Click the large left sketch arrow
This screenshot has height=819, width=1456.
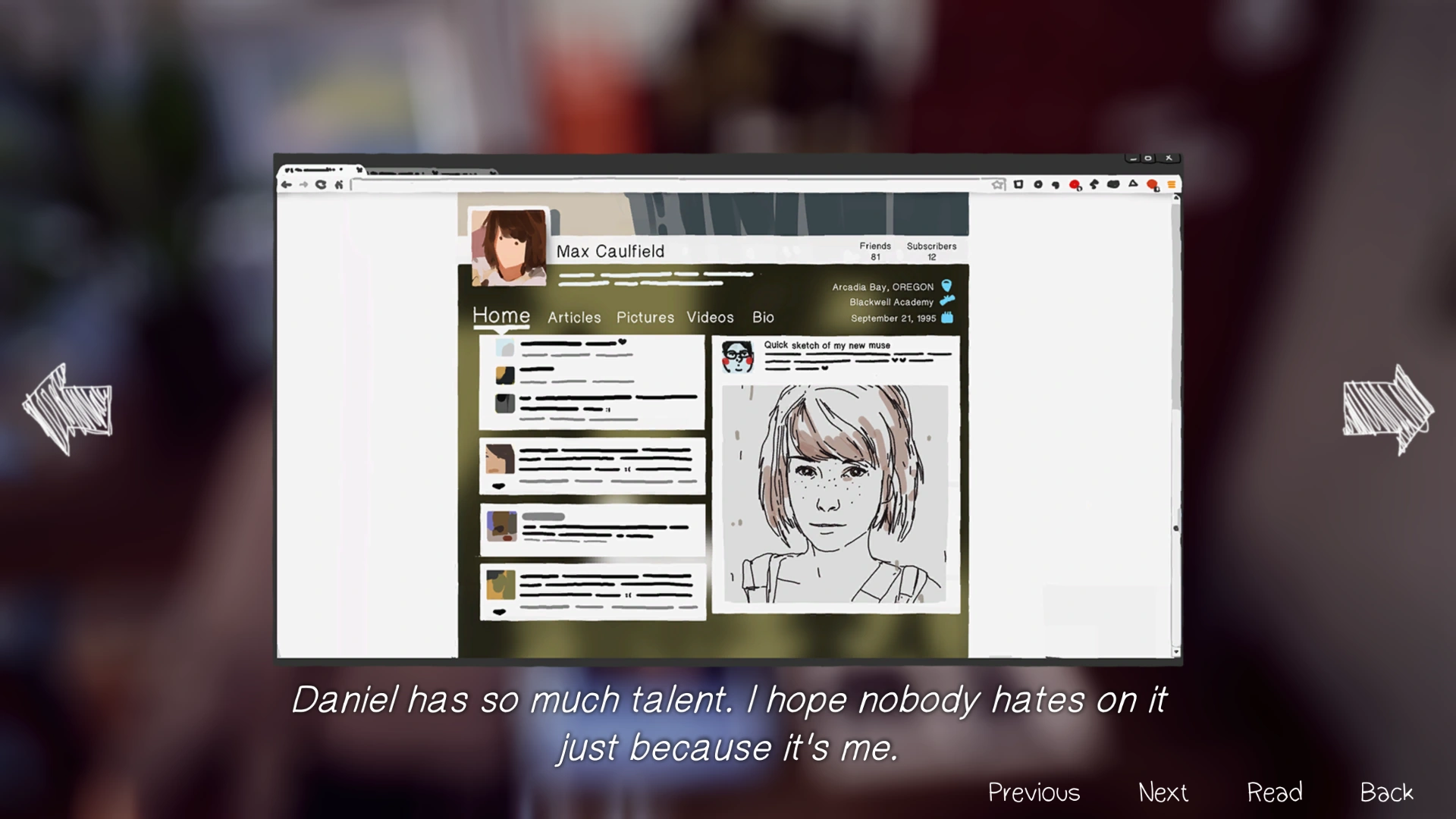point(67,409)
